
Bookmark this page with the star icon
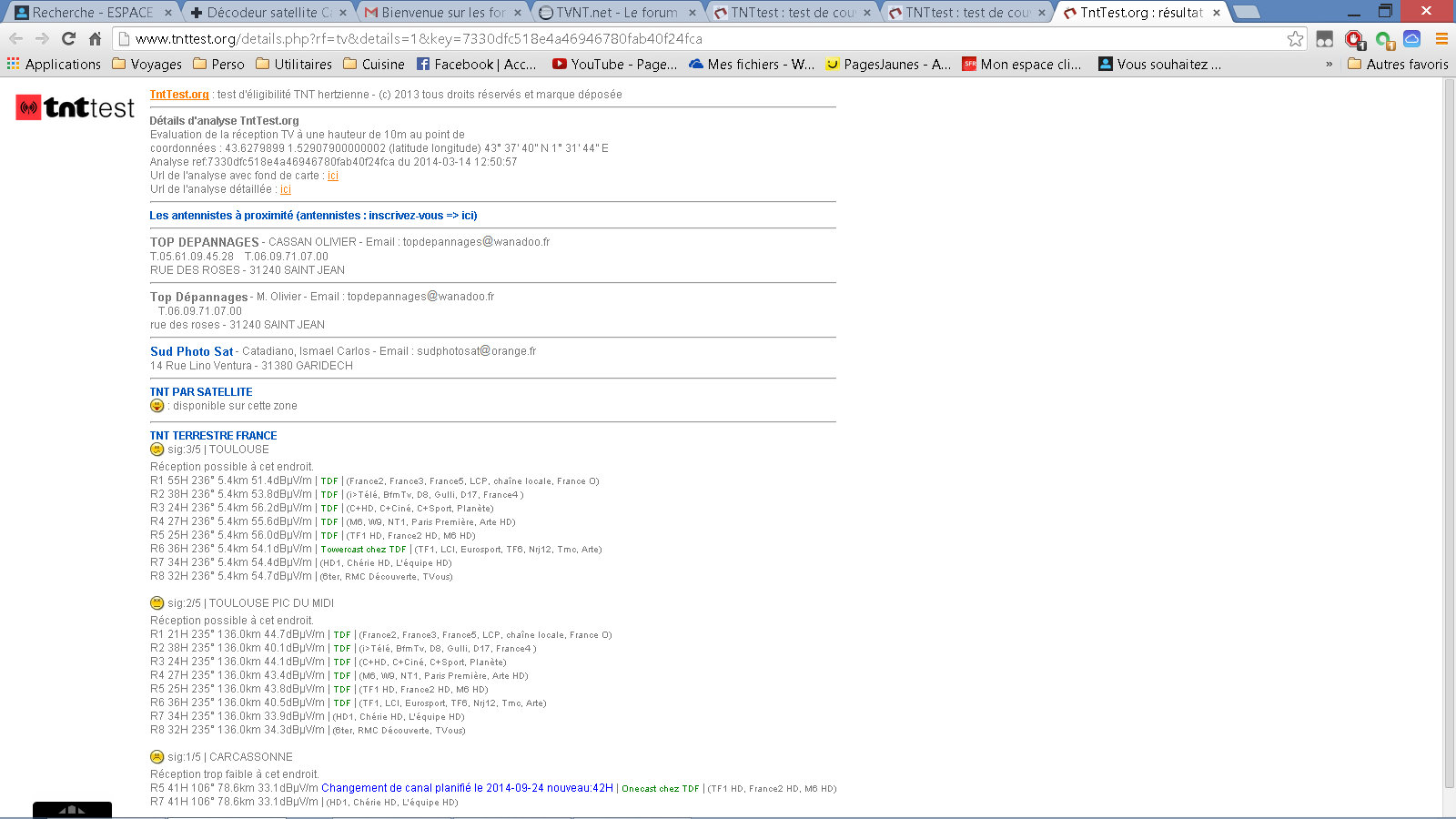1295,39
